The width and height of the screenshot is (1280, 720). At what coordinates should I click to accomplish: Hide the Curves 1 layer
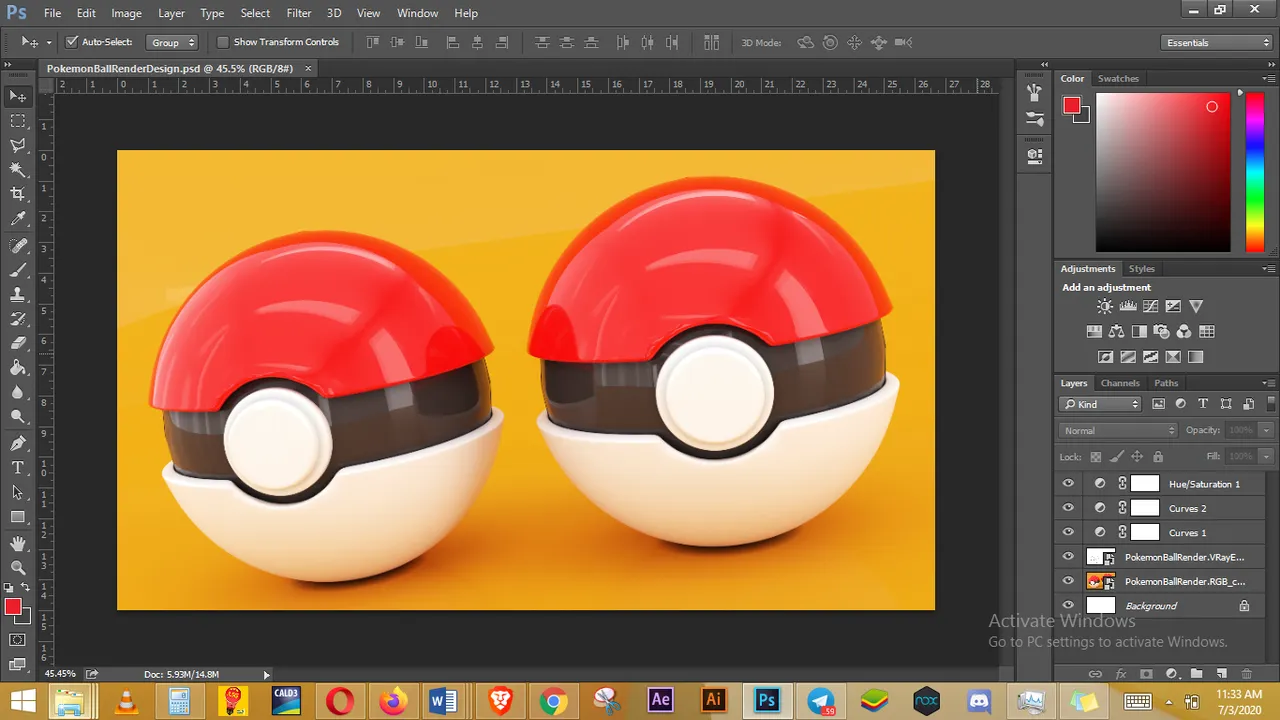pos(1068,533)
